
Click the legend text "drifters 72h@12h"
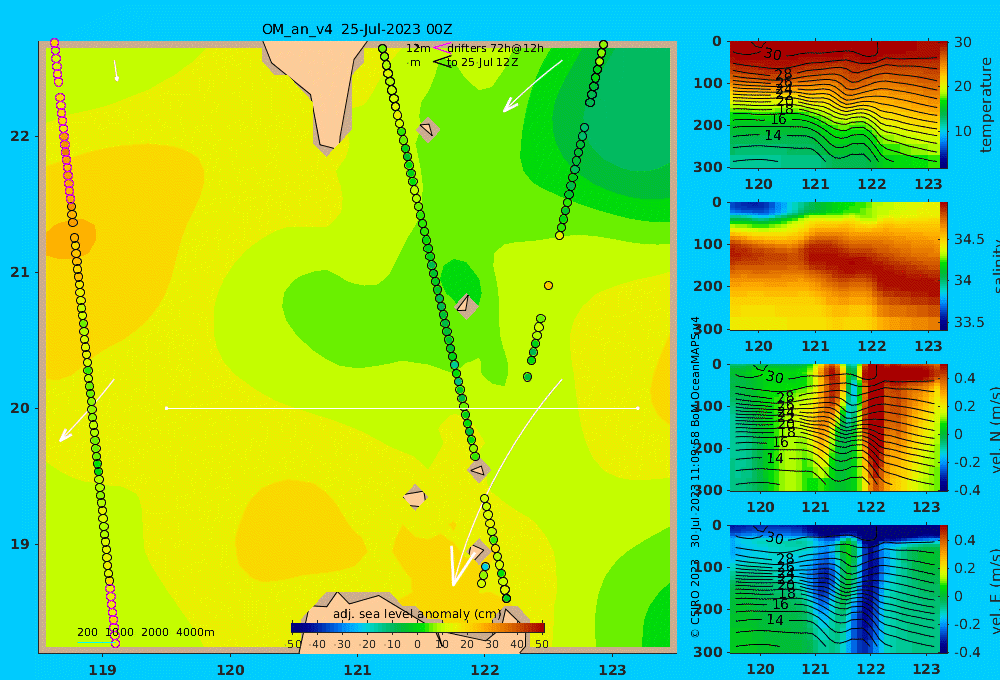[495, 48]
